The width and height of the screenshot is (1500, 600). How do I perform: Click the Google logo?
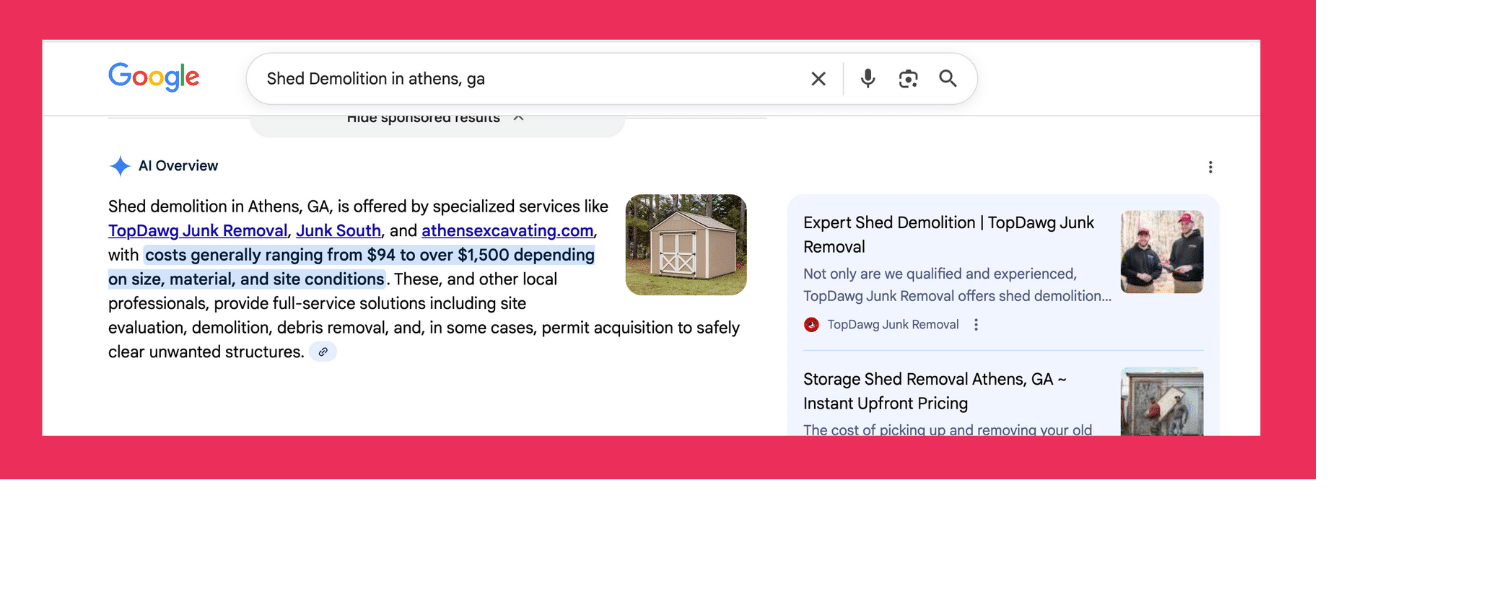[x=154, y=78]
